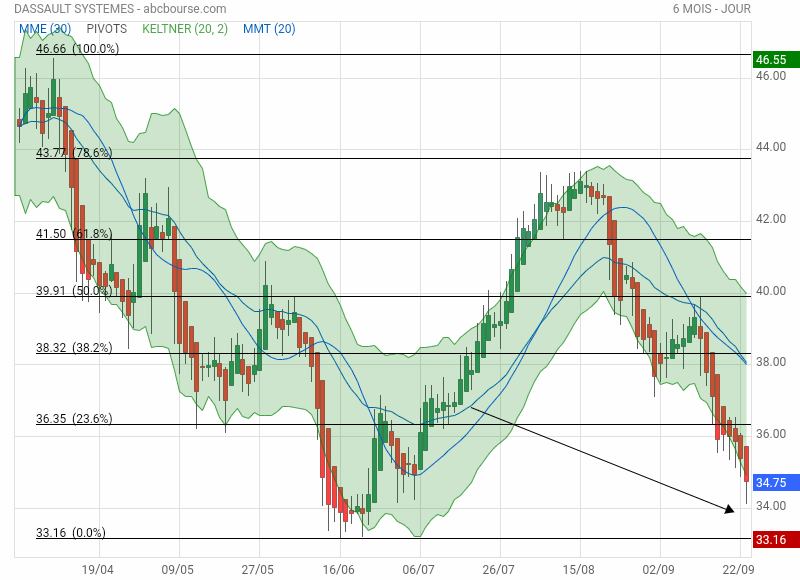Click the 36.35 (23.6%) Fibonacci label
The width and height of the screenshot is (800, 580).
click(74, 419)
